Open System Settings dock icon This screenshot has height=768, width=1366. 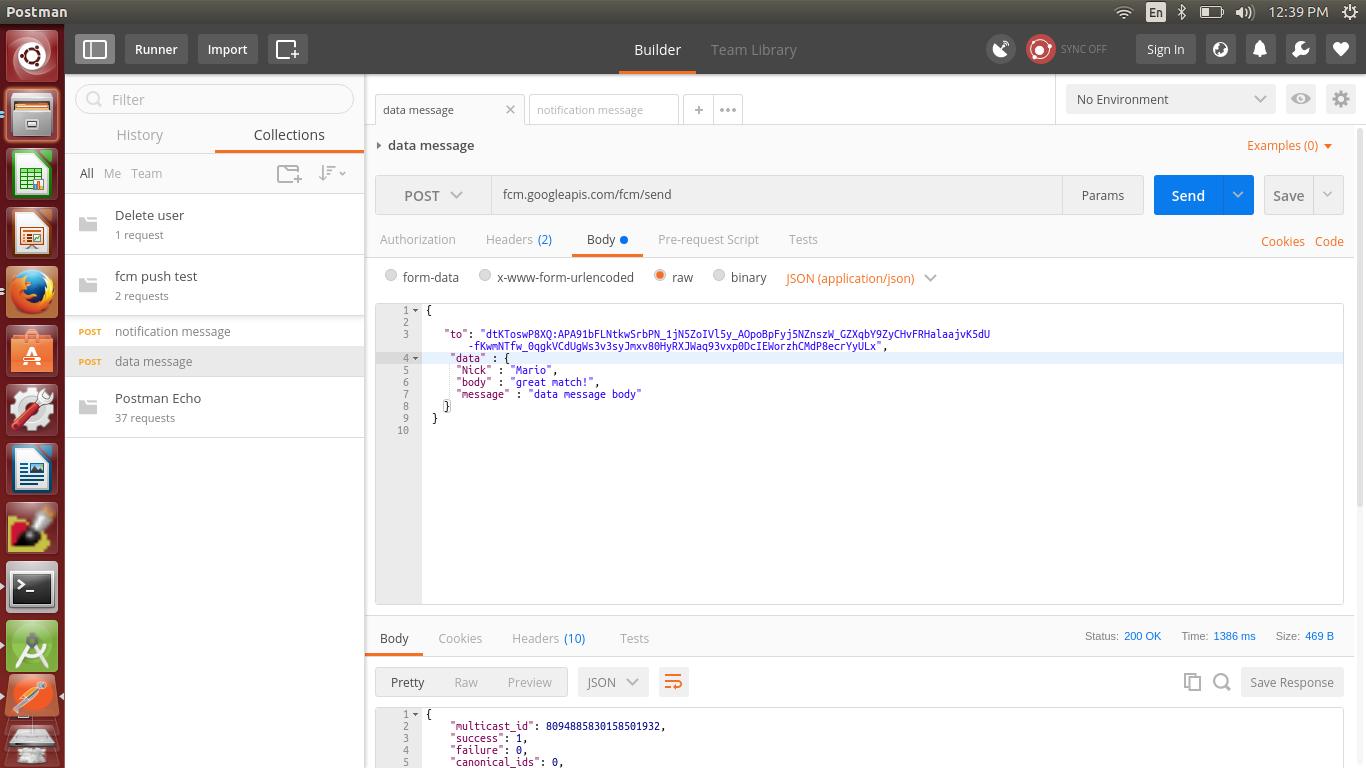click(x=32, y=410)
